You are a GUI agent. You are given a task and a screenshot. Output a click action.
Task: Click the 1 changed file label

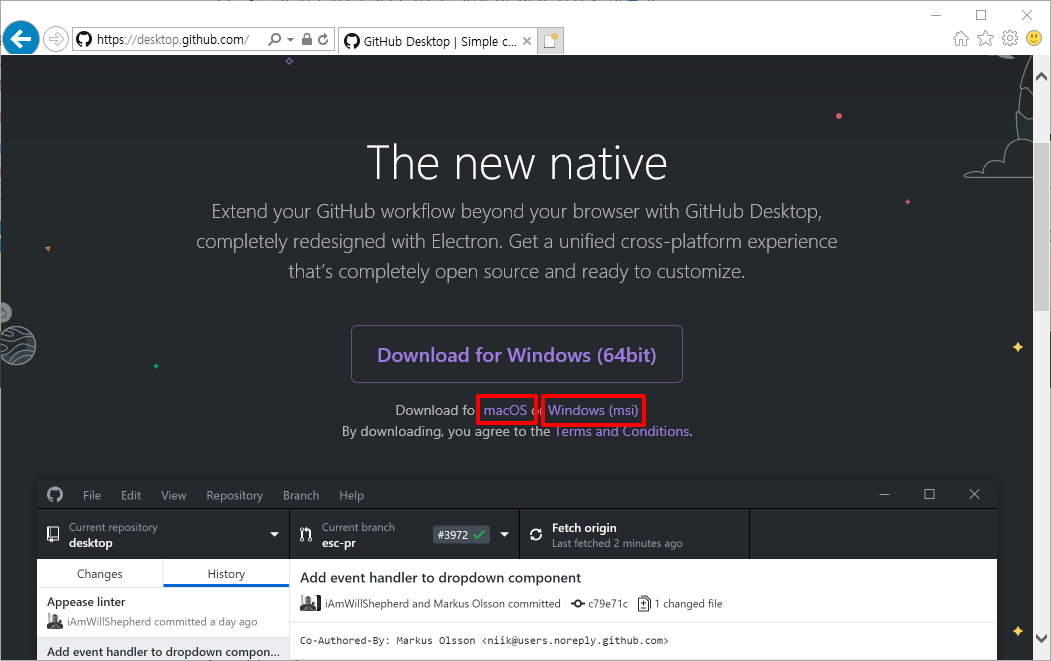[x=688, y=603]
